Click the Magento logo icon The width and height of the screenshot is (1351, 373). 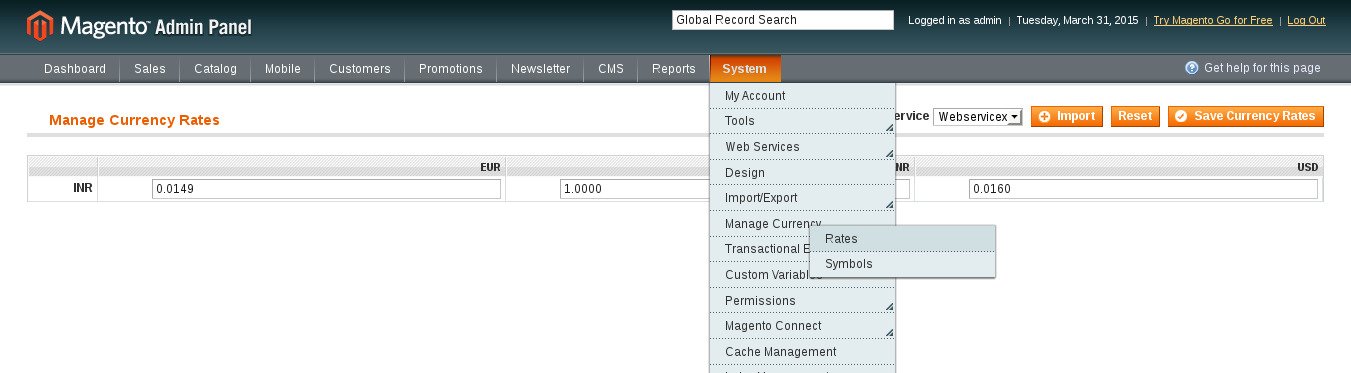tap(40, 25)
